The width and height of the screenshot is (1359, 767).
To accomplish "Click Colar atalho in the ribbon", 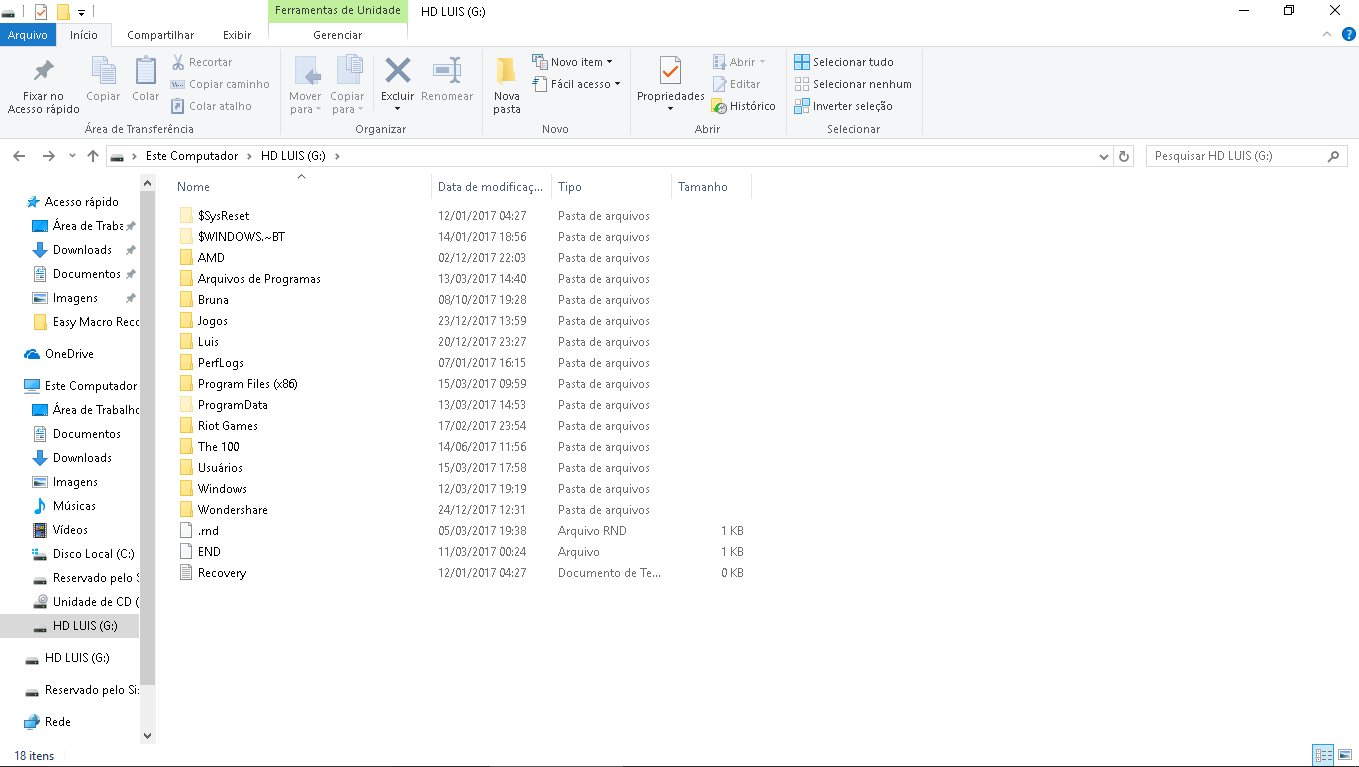I will [x=211, y=106].
